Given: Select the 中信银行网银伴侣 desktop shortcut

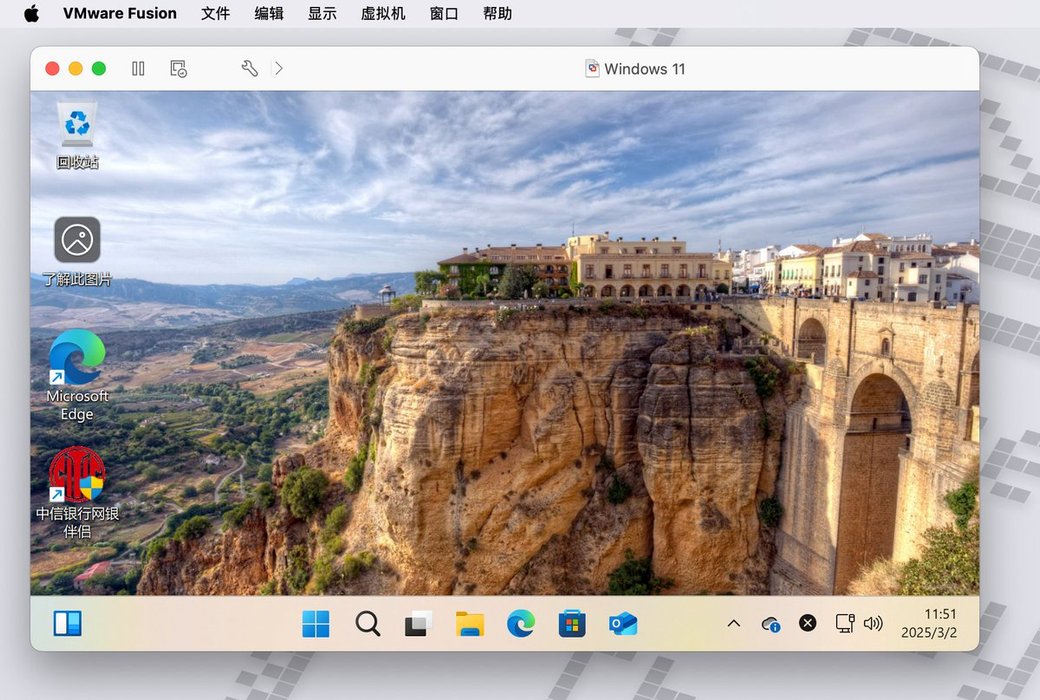Looking at the screenshot, I should coord(77,492).
